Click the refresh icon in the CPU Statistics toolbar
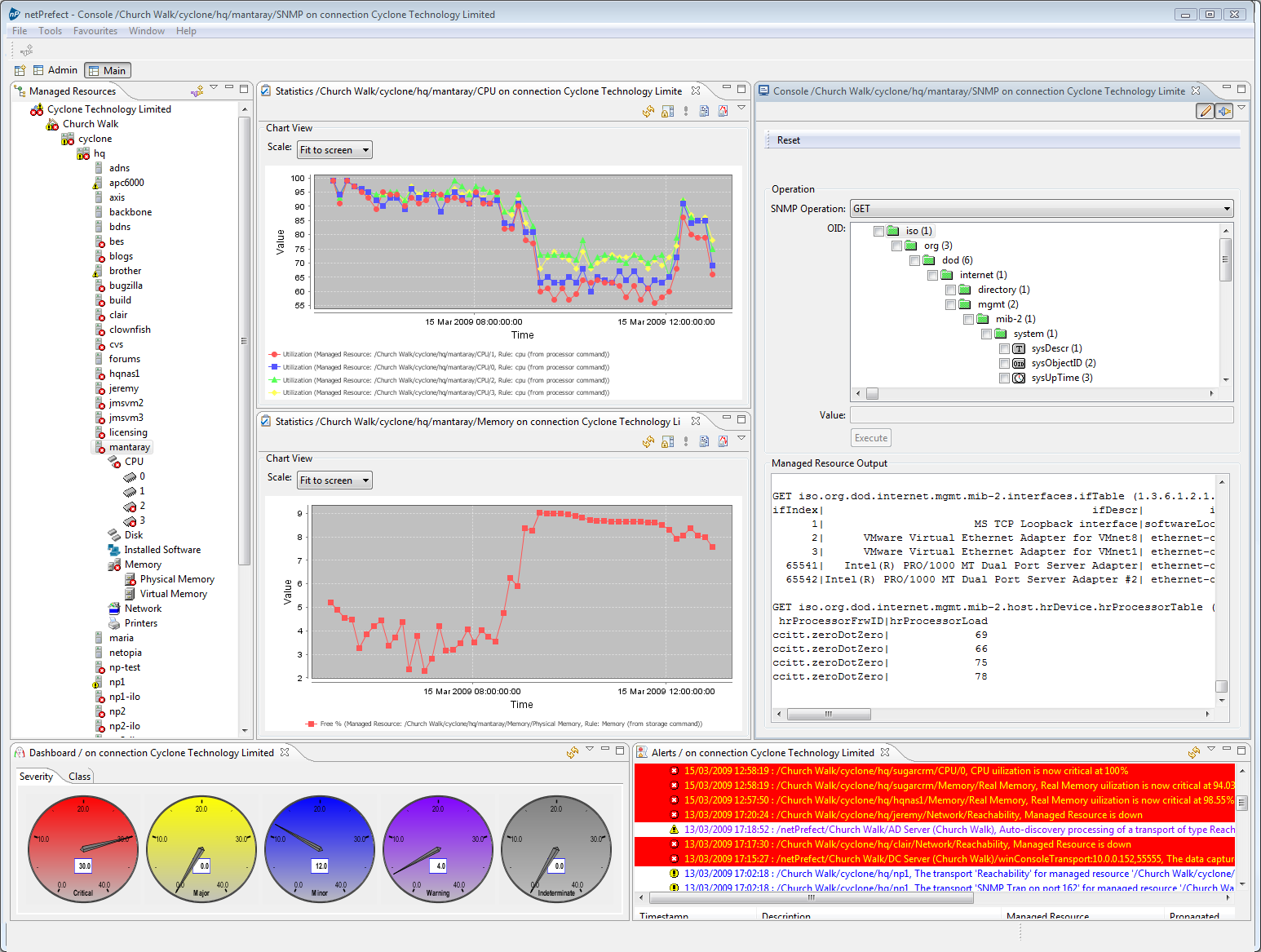 coord(648,111)
